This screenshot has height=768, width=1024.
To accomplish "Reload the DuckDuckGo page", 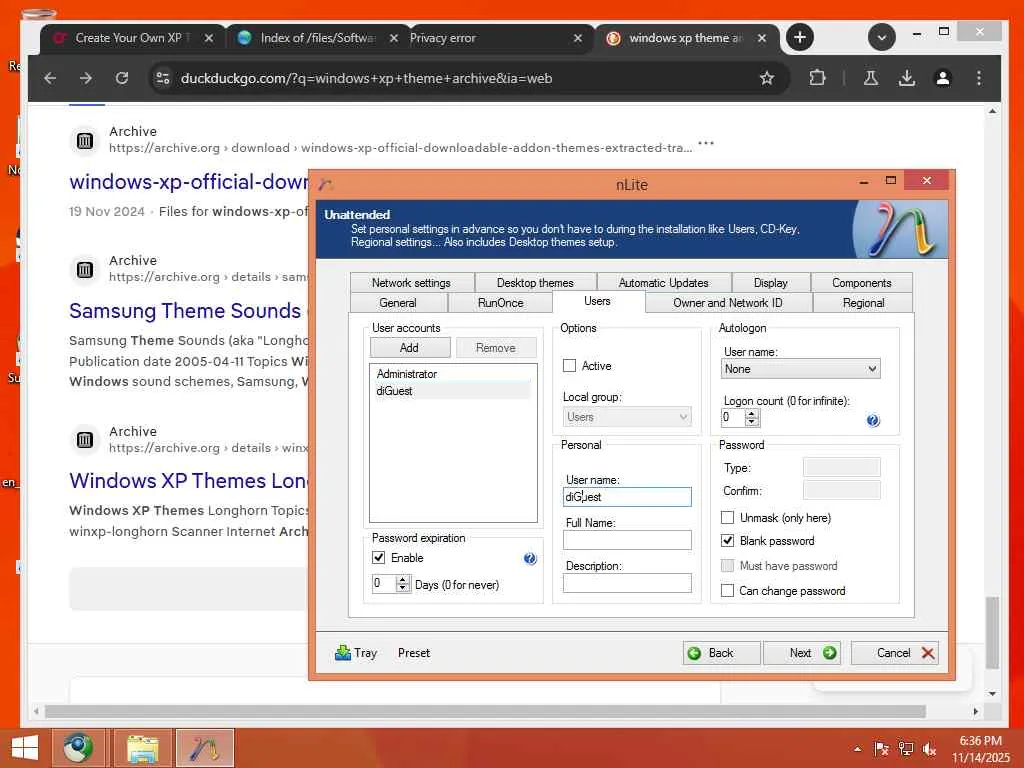I will pyautogui.click(x=121, y=78).
